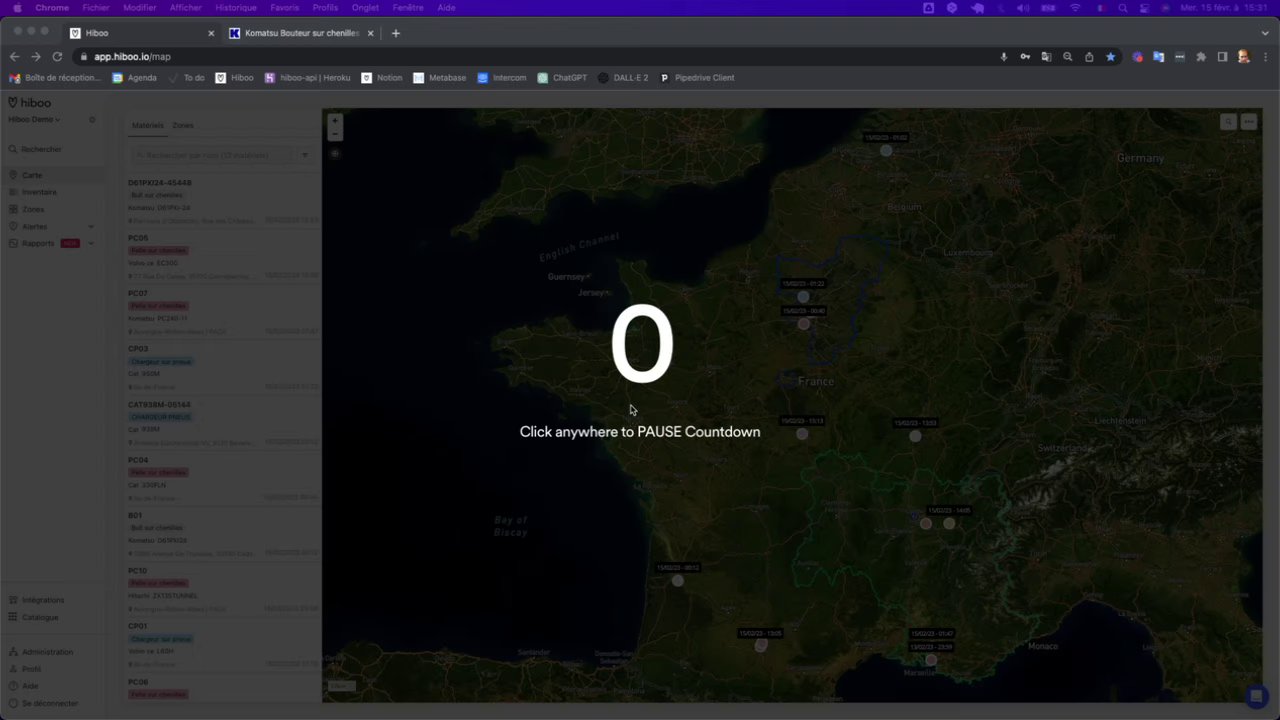This screenshot has width=1280, height=720.
Task: Open the Historique menu in the menu bar
Action: (236, 8)
